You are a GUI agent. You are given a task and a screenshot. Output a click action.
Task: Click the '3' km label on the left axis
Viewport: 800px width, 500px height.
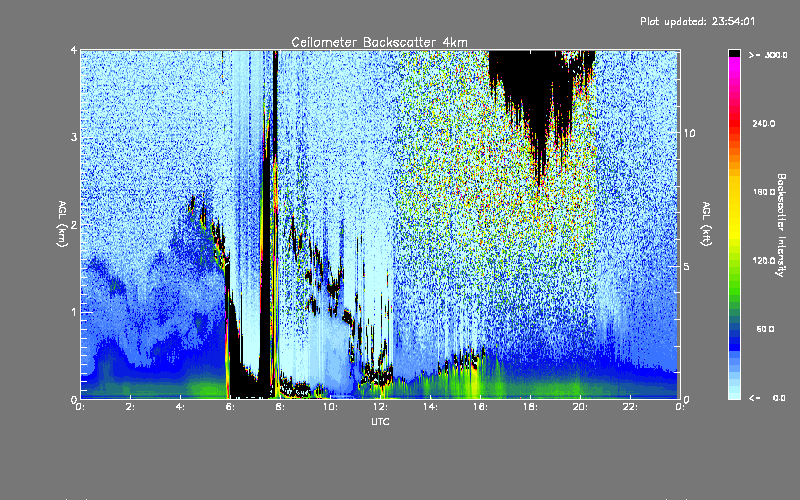74,138
